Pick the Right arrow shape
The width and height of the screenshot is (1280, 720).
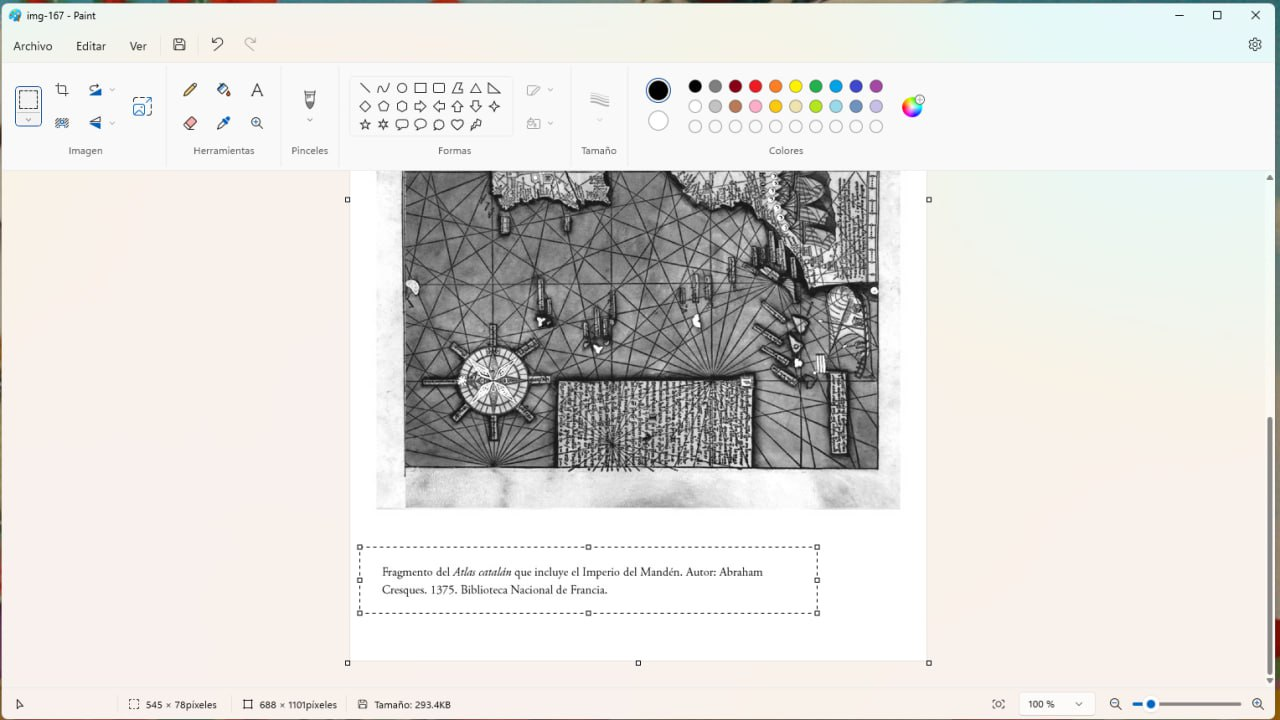[420, 106]
